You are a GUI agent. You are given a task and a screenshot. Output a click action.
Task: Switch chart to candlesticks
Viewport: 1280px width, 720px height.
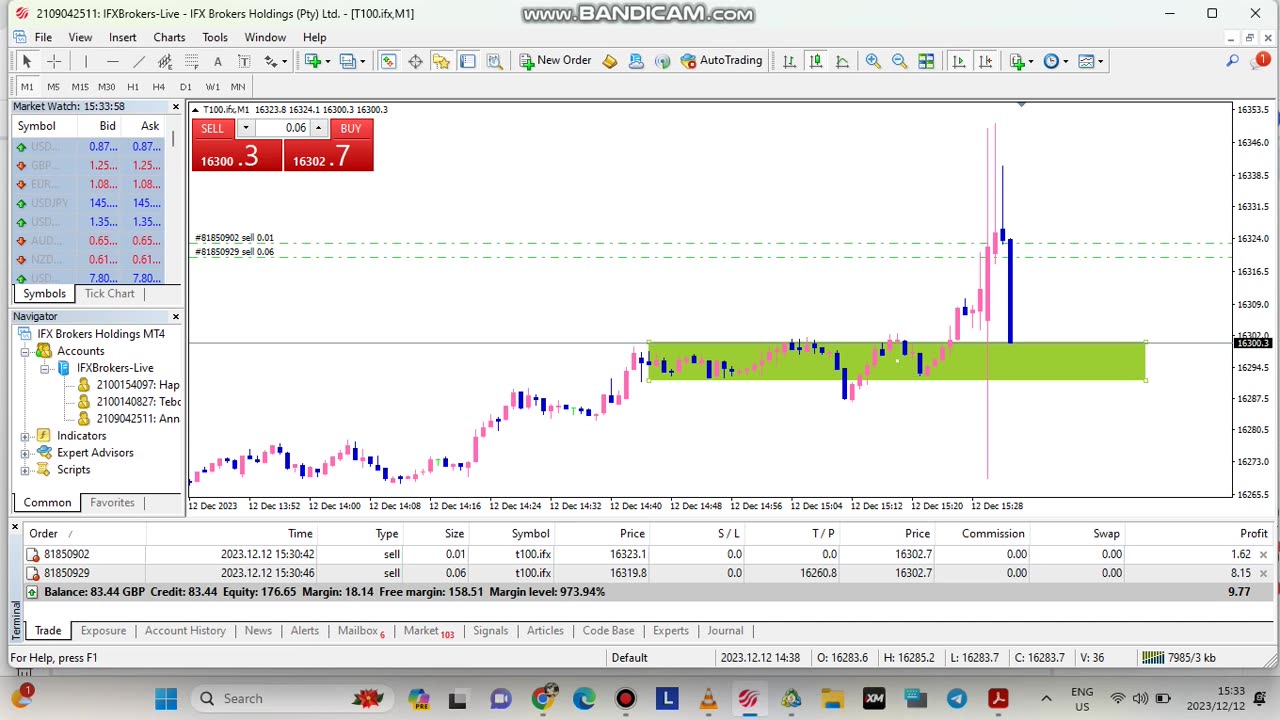coord(816,61)
